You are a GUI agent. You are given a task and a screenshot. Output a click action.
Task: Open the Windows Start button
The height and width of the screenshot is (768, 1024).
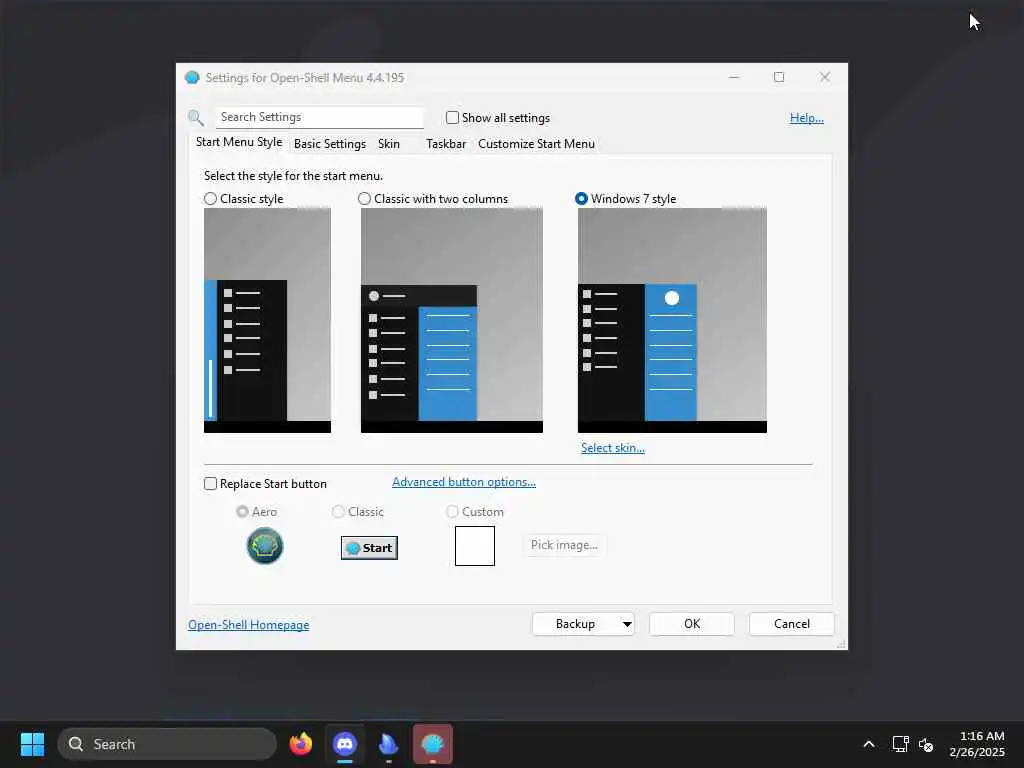[32, 744]
